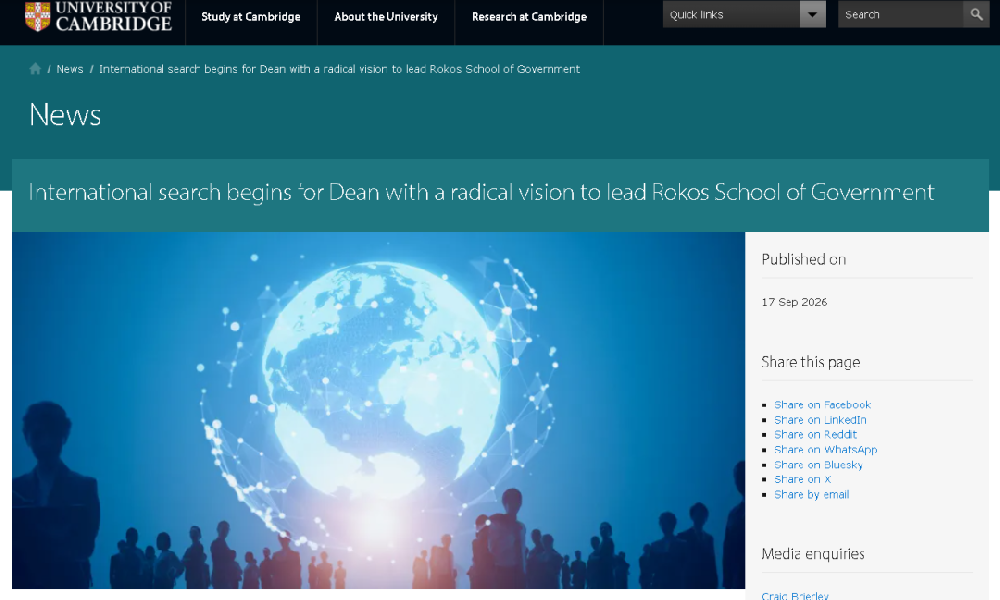Open the About the University menu
The height and width of the screenshot is (600, 1000).
[x=386, y=17]
